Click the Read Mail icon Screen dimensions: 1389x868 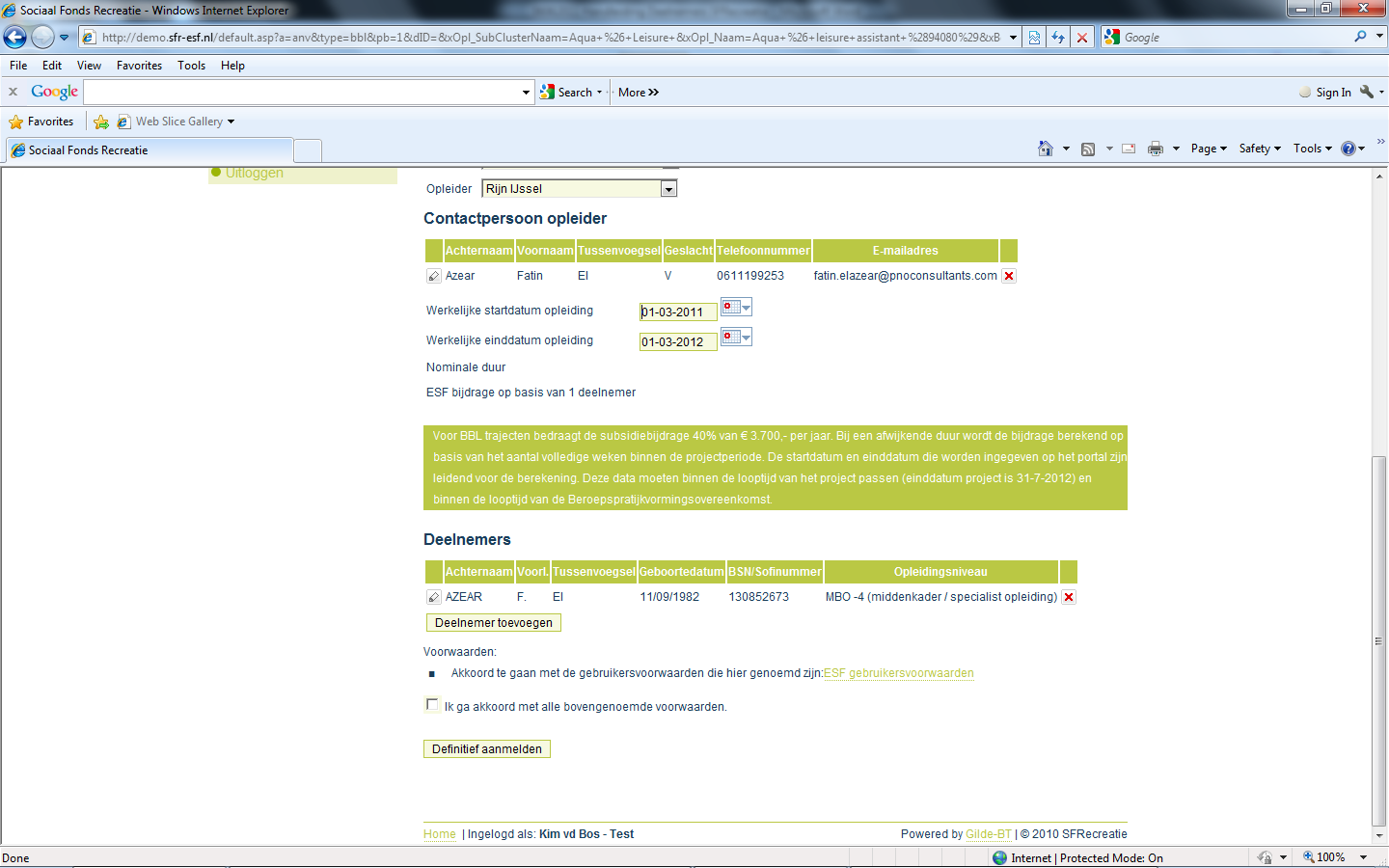(1129, 149)
